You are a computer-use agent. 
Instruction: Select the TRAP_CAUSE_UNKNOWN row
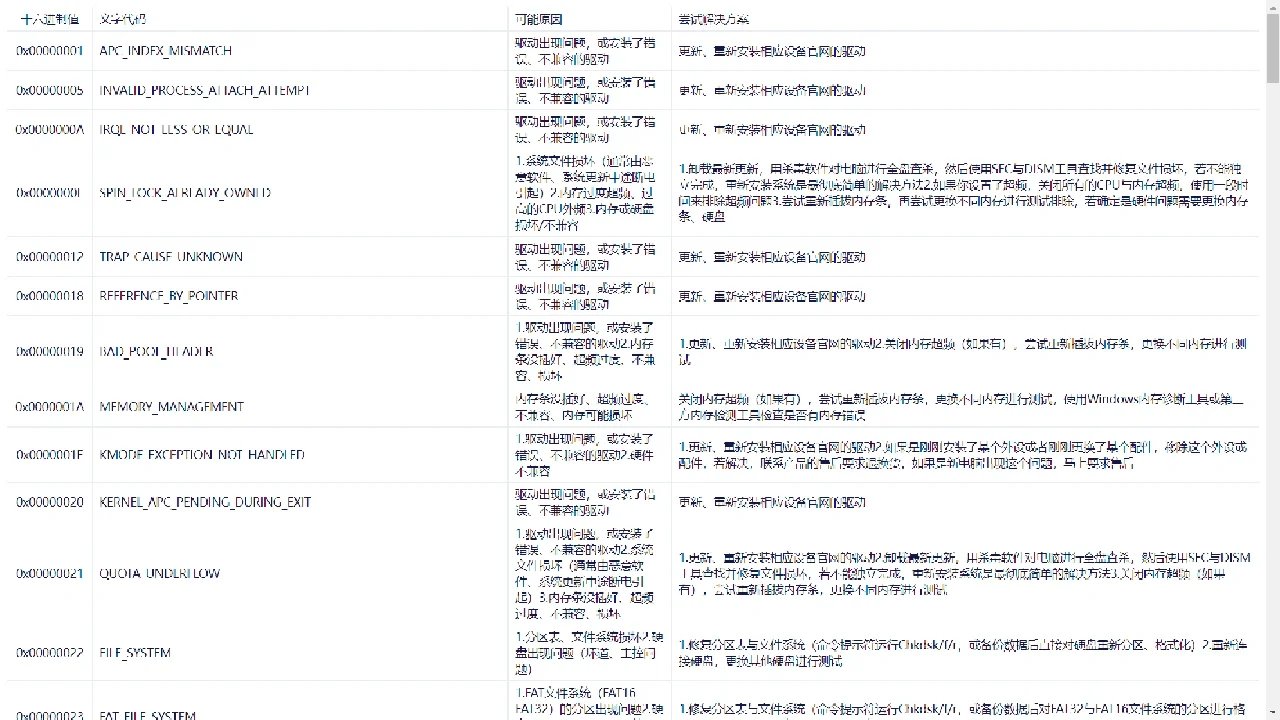[169, 256]
